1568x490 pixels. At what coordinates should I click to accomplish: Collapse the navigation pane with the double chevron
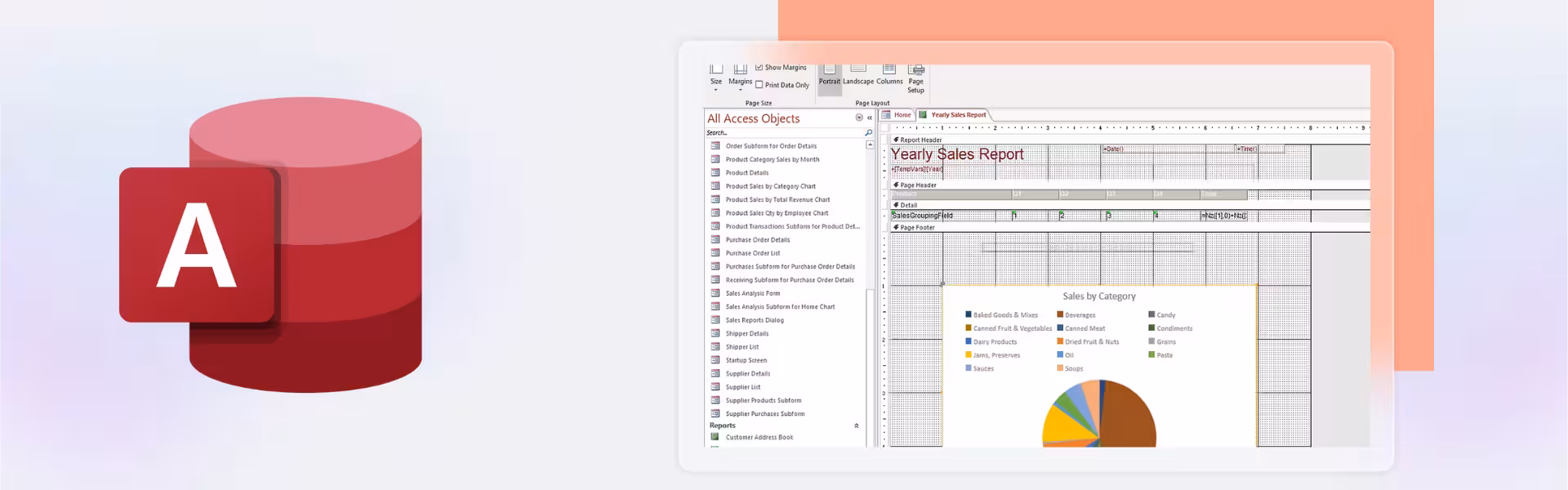point(870,118)
